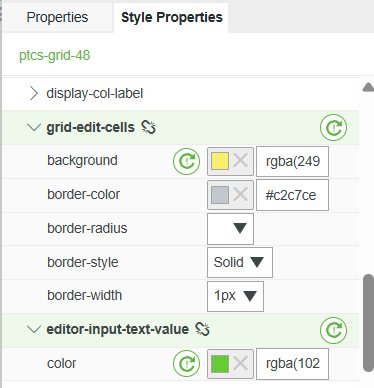Select the Style Properties tab
The height and width of the screenshot is (388, 374).
coord(171,17)
